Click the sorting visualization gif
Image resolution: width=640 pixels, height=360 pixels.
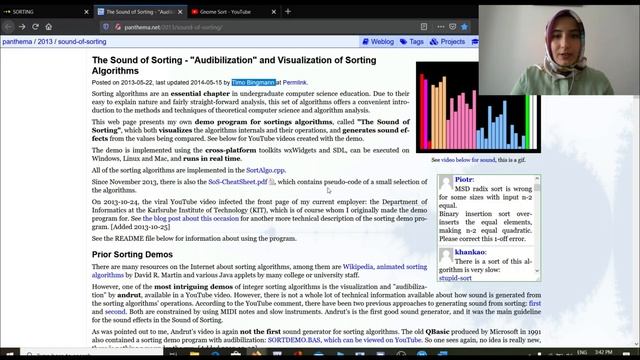478,107
